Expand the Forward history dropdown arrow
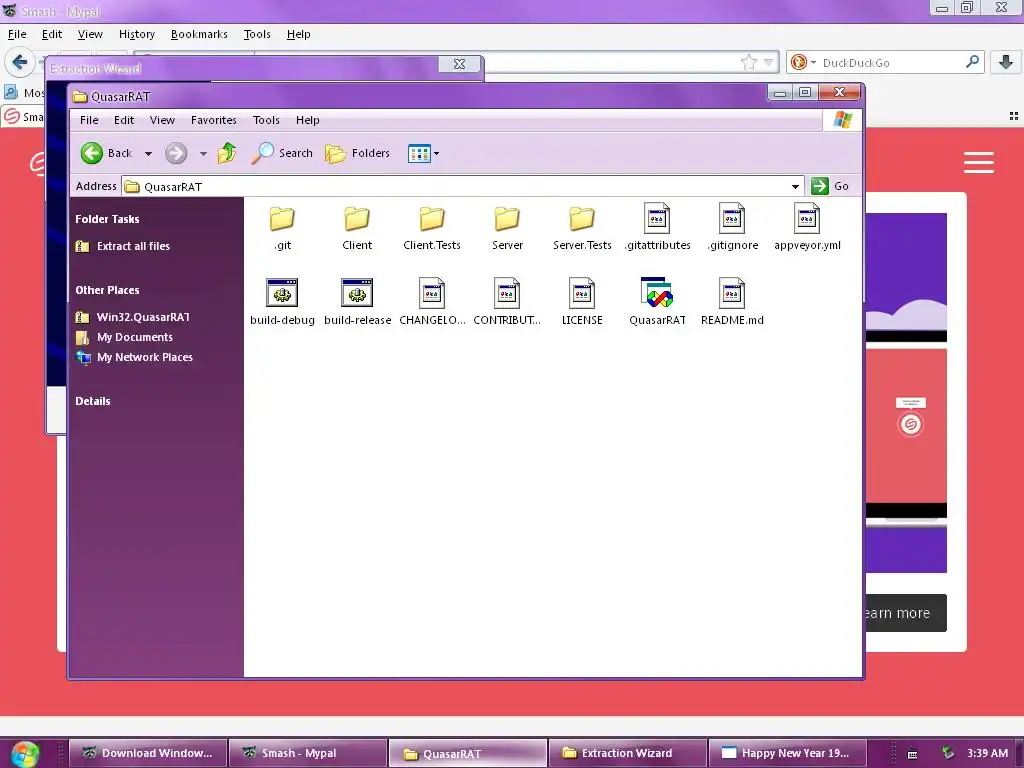This screenshot has width=1024, height=768. pyautogui.click(x=203, y=154)
